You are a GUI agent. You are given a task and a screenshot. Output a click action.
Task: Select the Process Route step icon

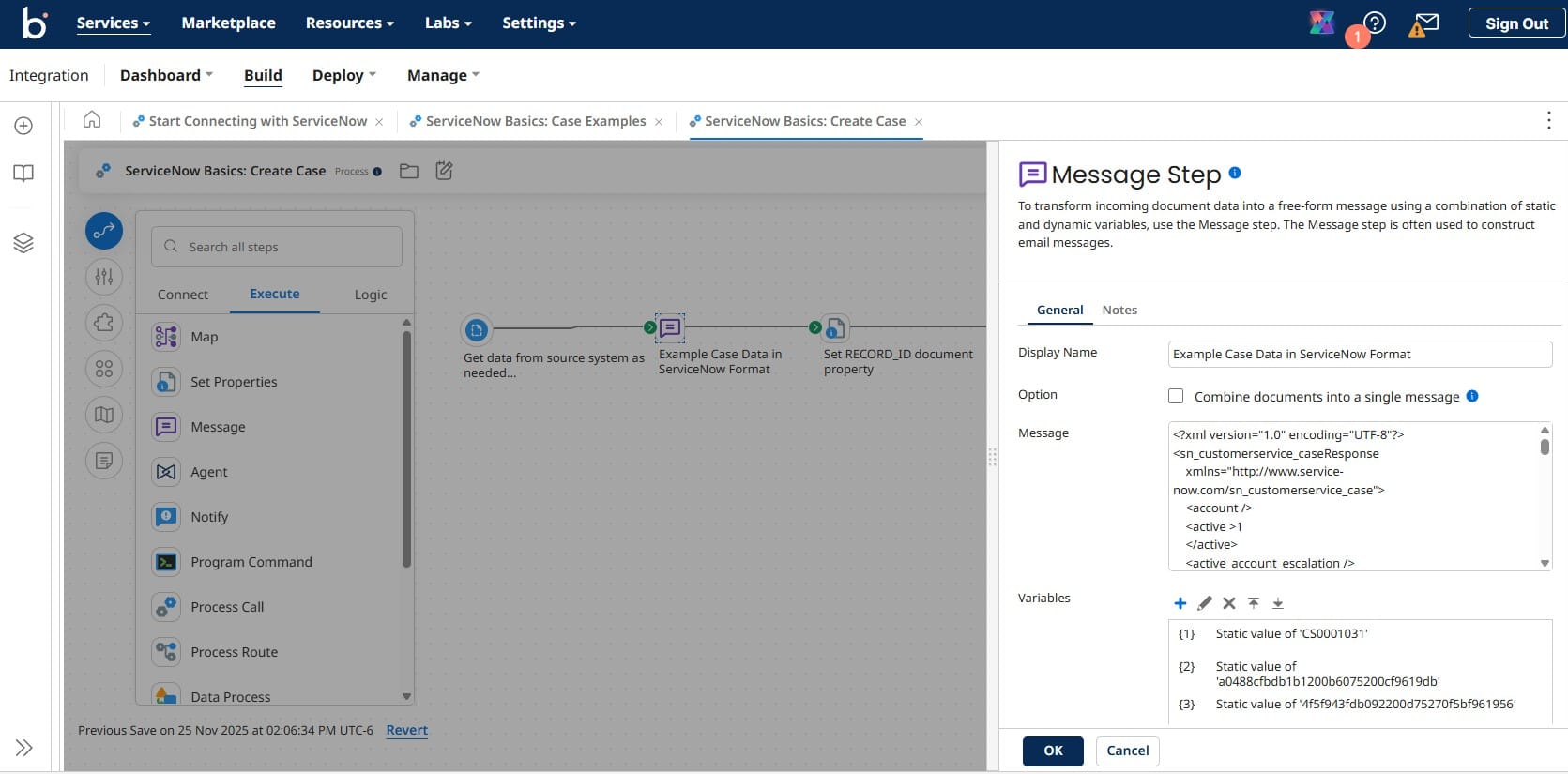(166, 652)
